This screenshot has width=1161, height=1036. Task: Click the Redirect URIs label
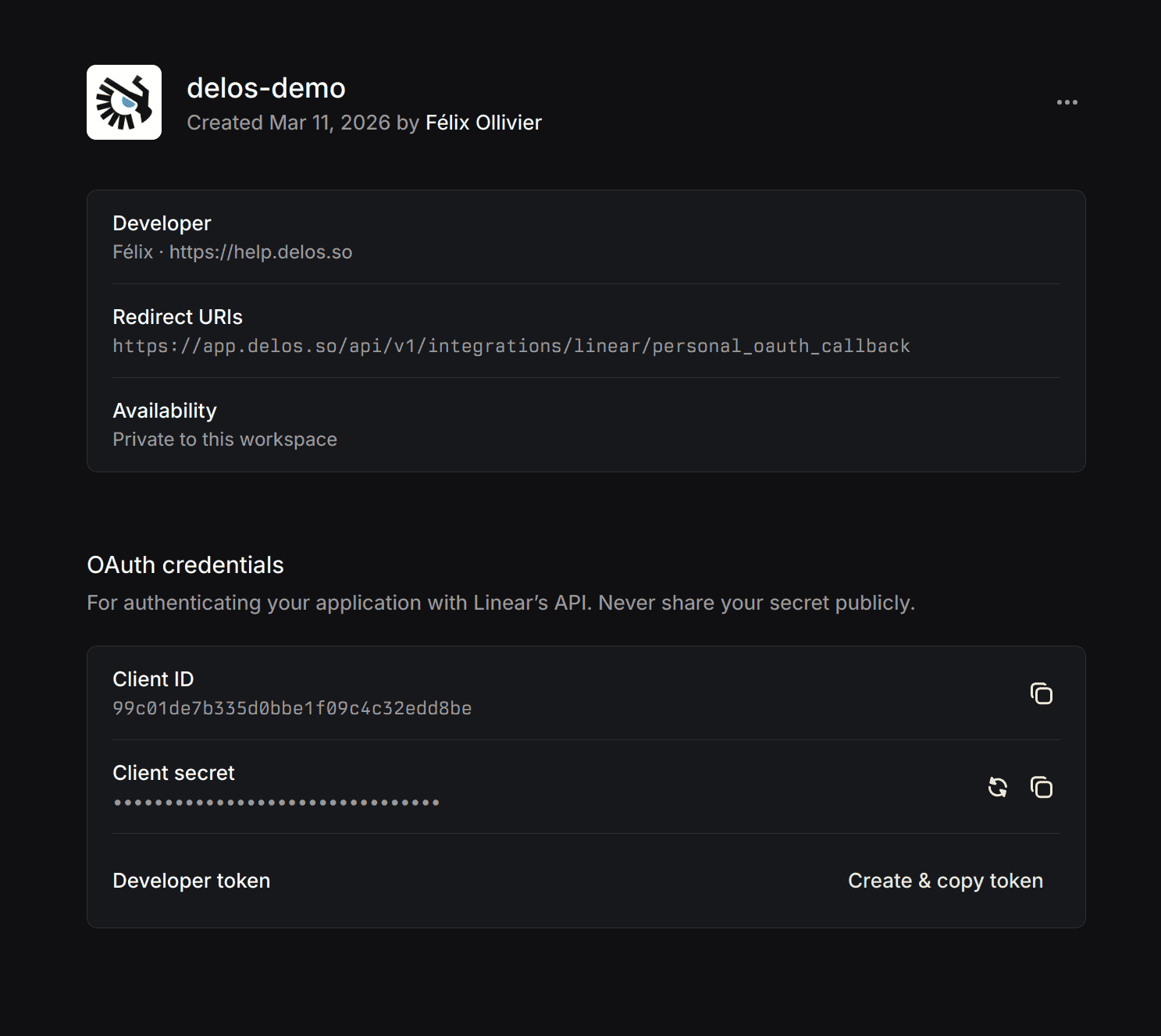[x=177, y=317]
